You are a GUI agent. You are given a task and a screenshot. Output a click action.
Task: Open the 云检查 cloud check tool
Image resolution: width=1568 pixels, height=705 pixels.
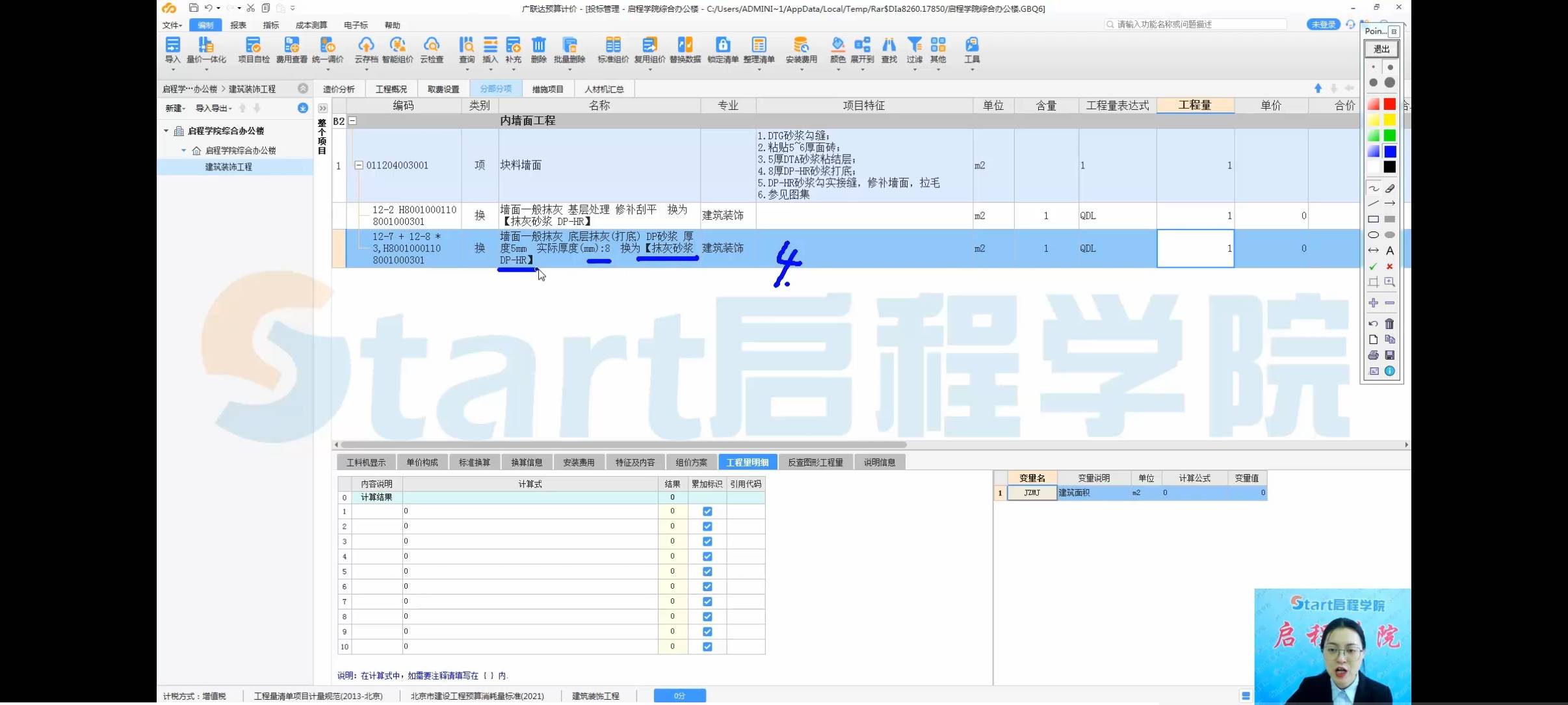click(x=431, y=50)
